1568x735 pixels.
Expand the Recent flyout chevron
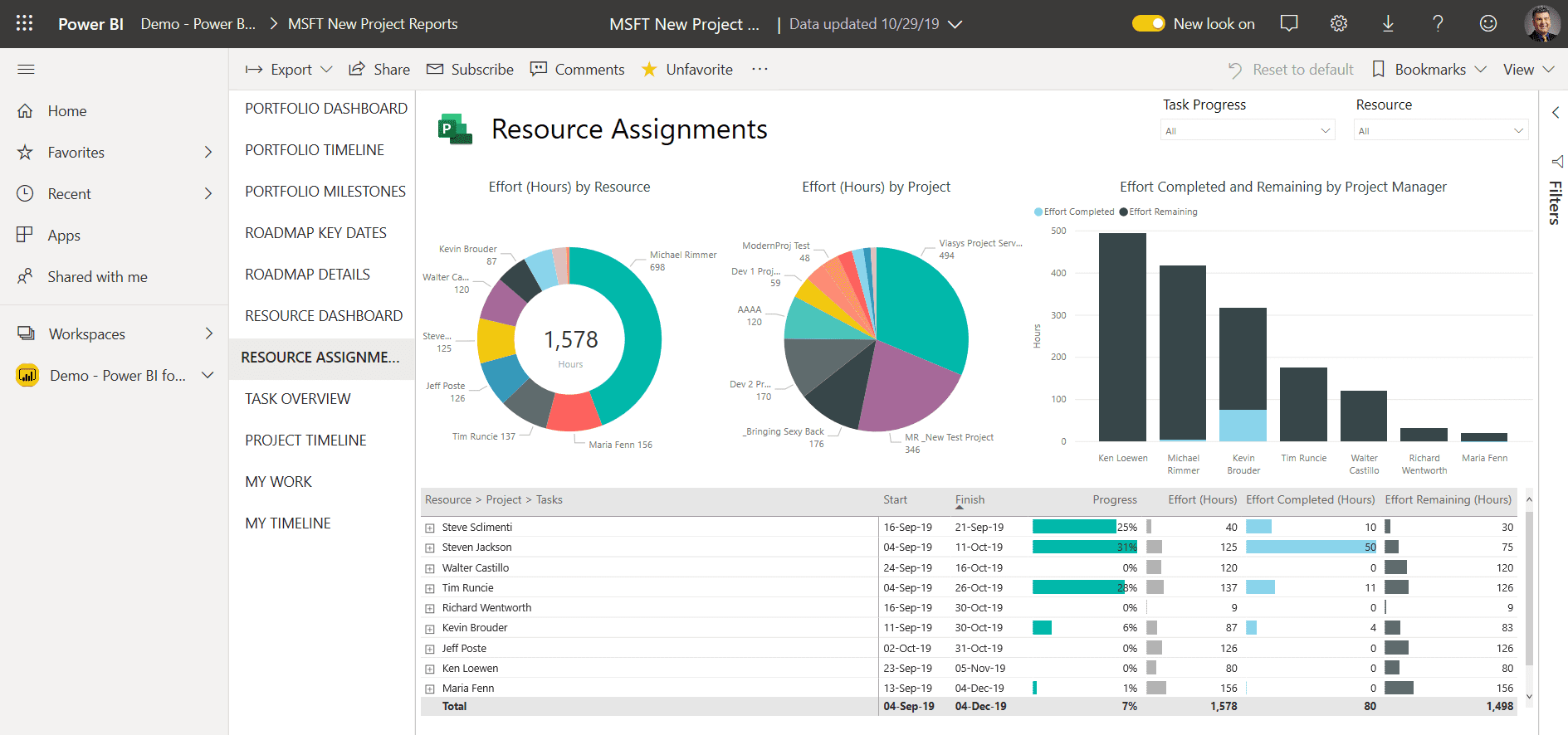click(x=208, y=193)
